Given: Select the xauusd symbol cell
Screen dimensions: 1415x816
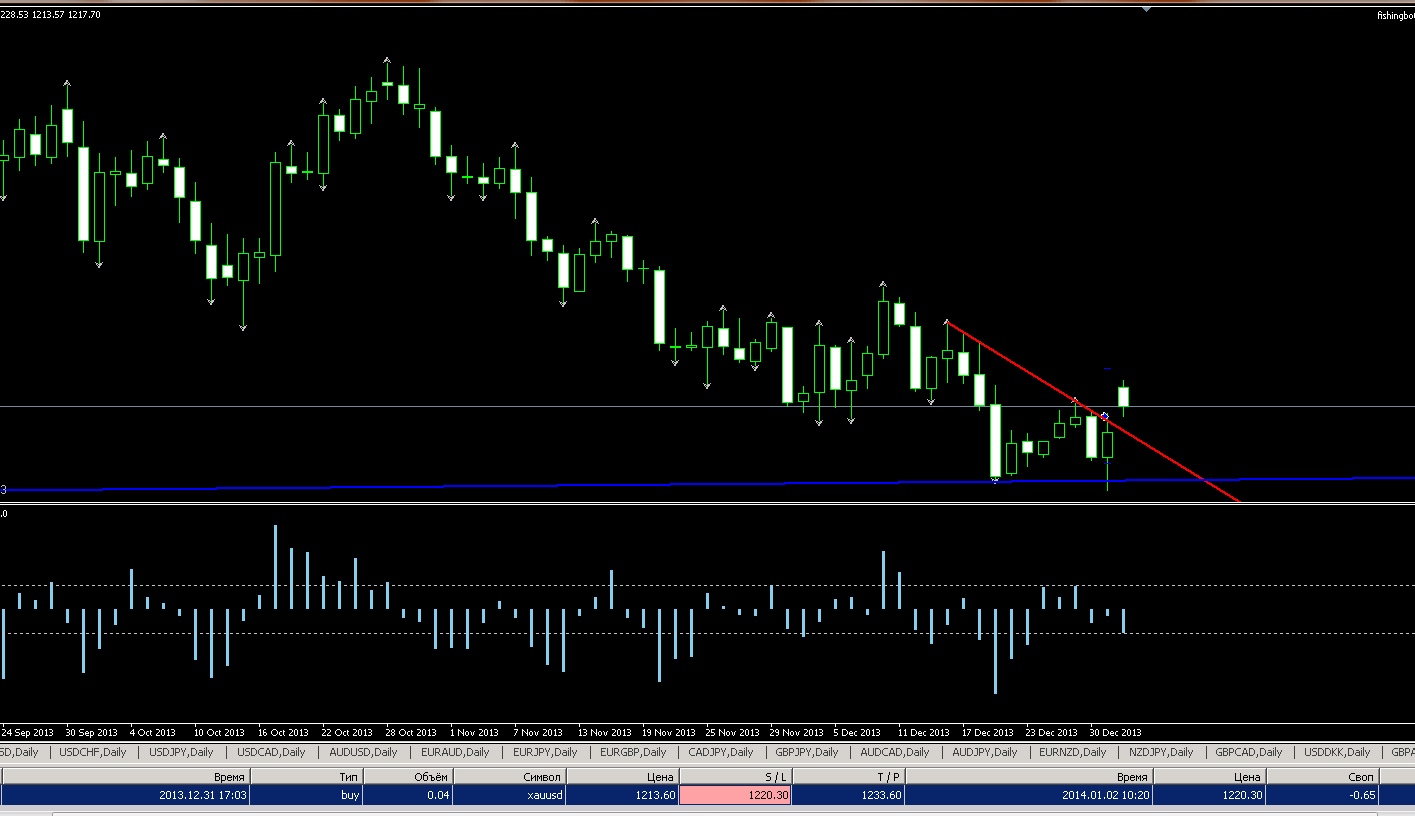Looking at the screenshot, I should coord(510,796).
